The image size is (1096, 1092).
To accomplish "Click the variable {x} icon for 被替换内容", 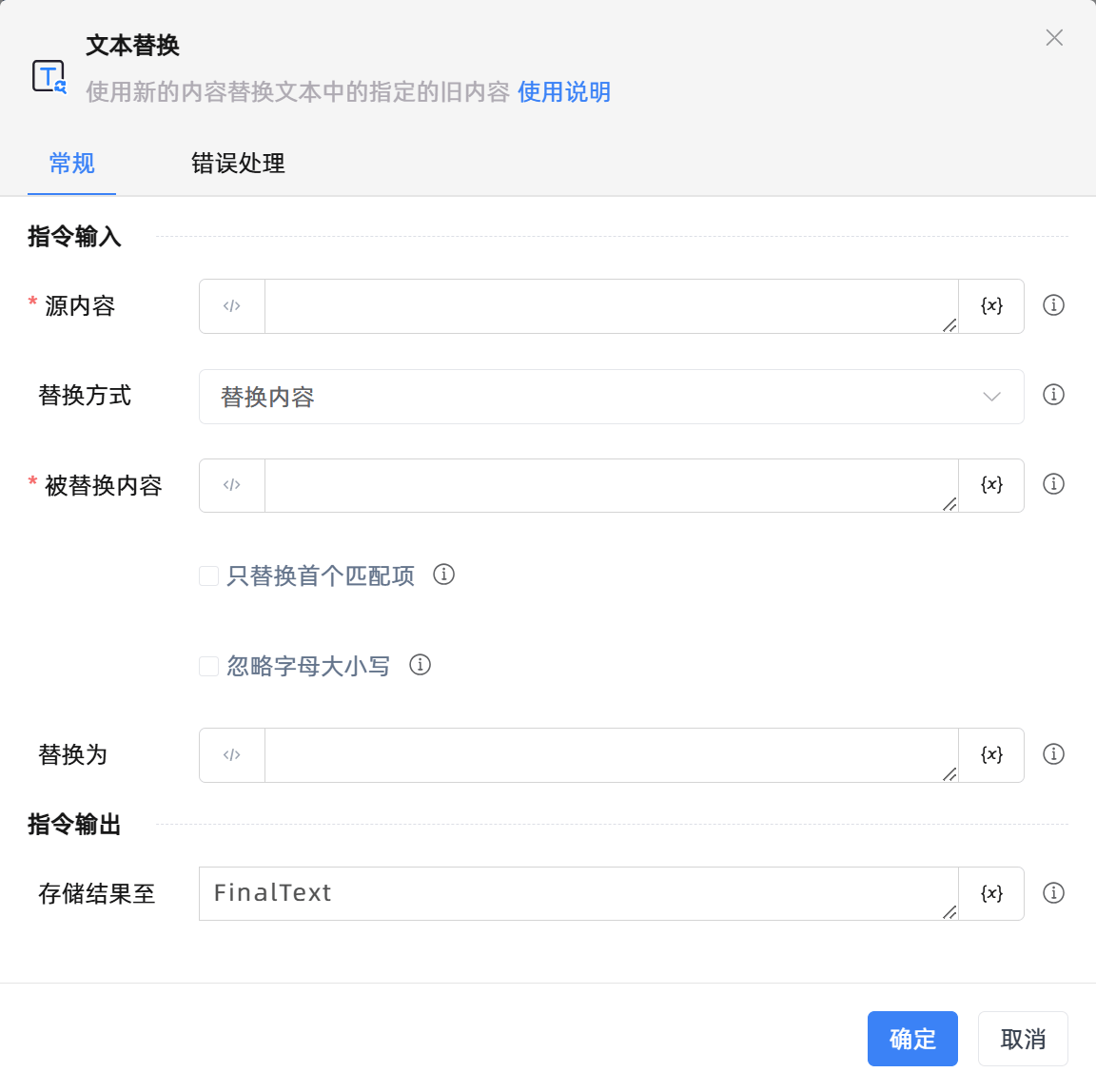I will point(991,485).
